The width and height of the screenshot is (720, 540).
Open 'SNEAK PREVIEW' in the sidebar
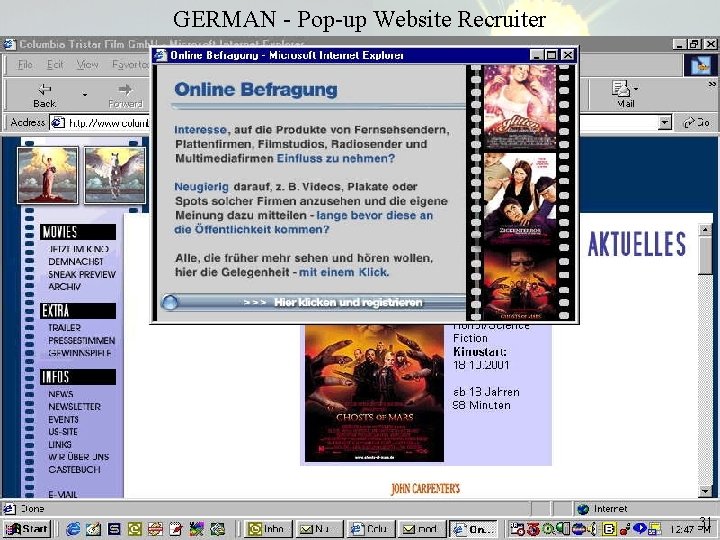coord(82,274)
